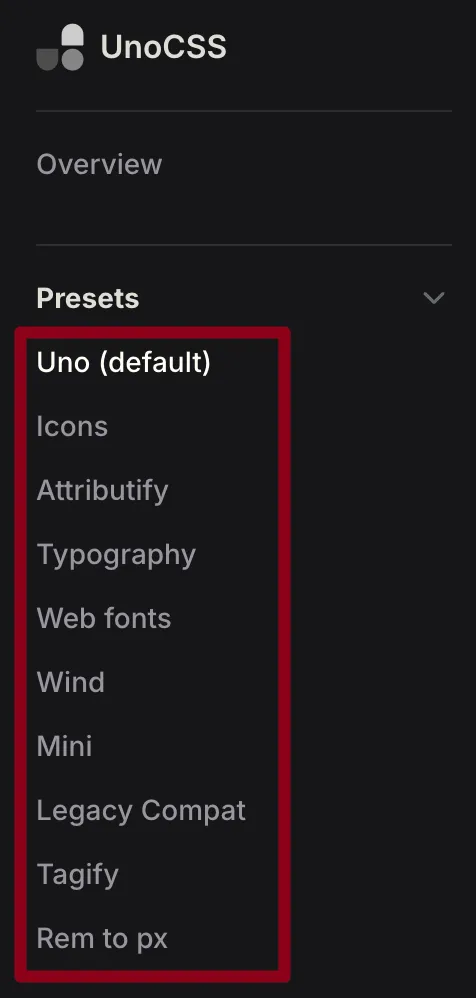Click the UnoCSS logo icon
Image resolution: width=476 pixels, height=998 pixels.
coord(60,47)
